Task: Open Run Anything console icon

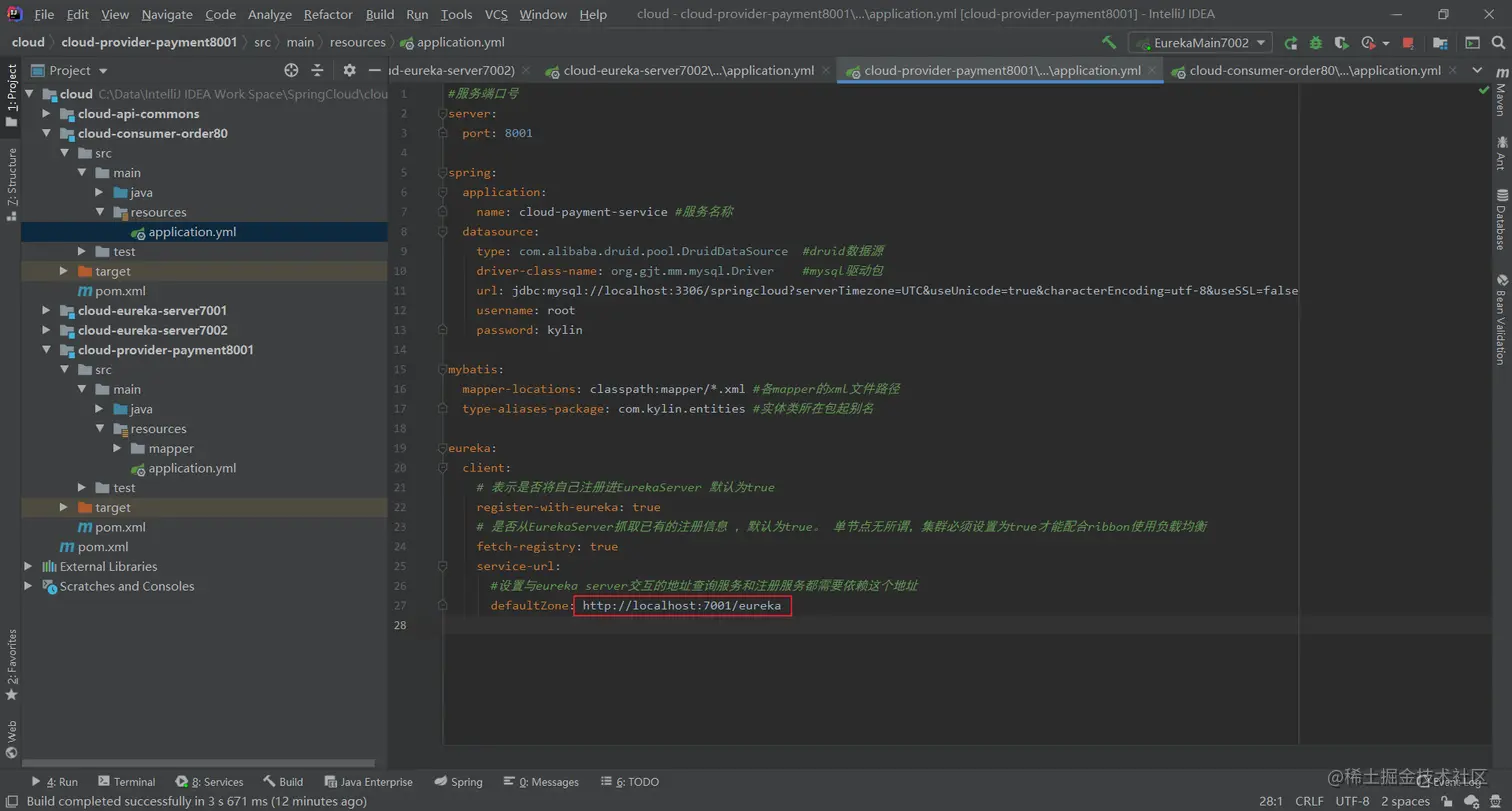Action: 1472,43
